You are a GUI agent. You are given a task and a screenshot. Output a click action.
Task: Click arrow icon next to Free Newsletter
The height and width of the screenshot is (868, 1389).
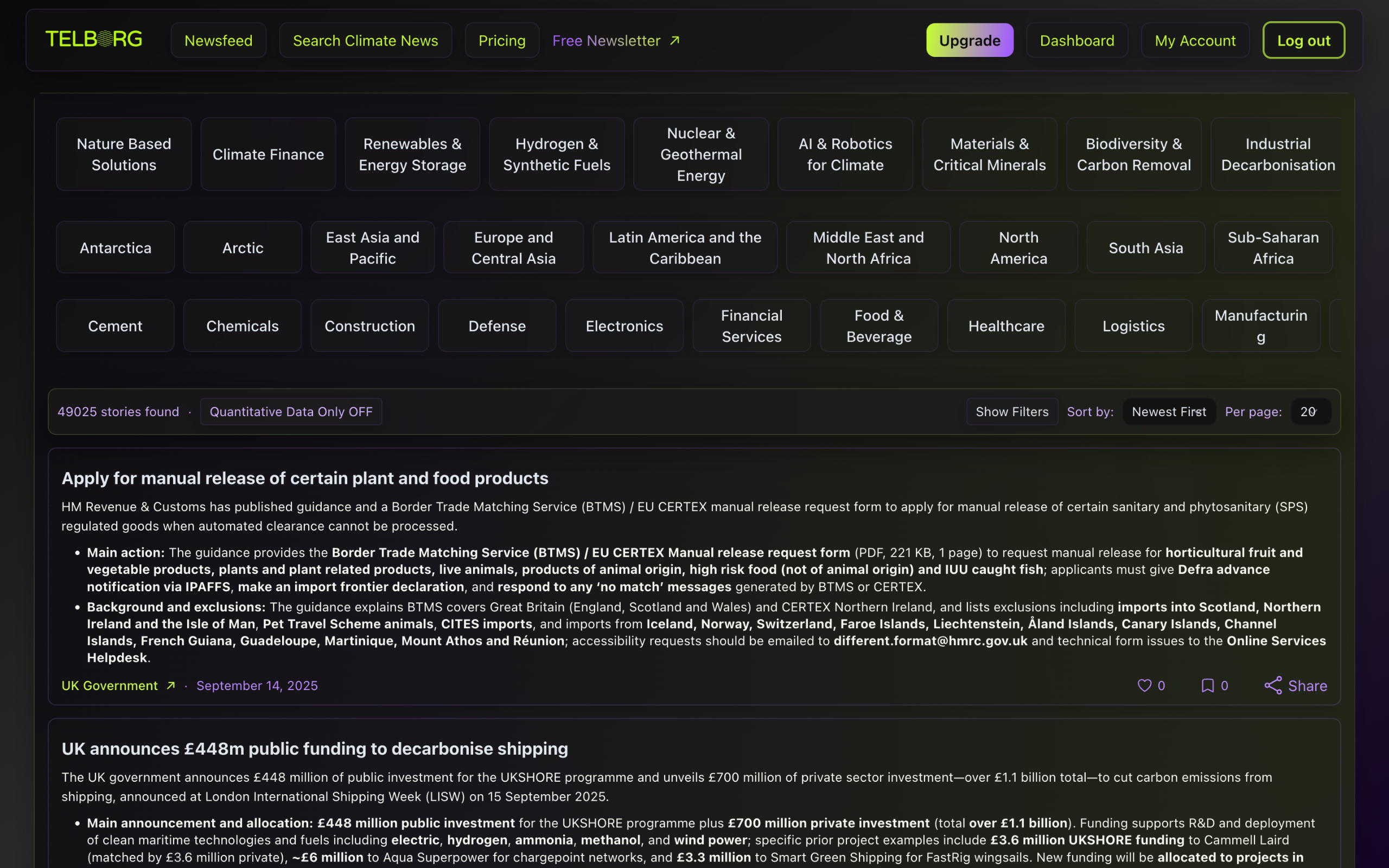(675, 40)
